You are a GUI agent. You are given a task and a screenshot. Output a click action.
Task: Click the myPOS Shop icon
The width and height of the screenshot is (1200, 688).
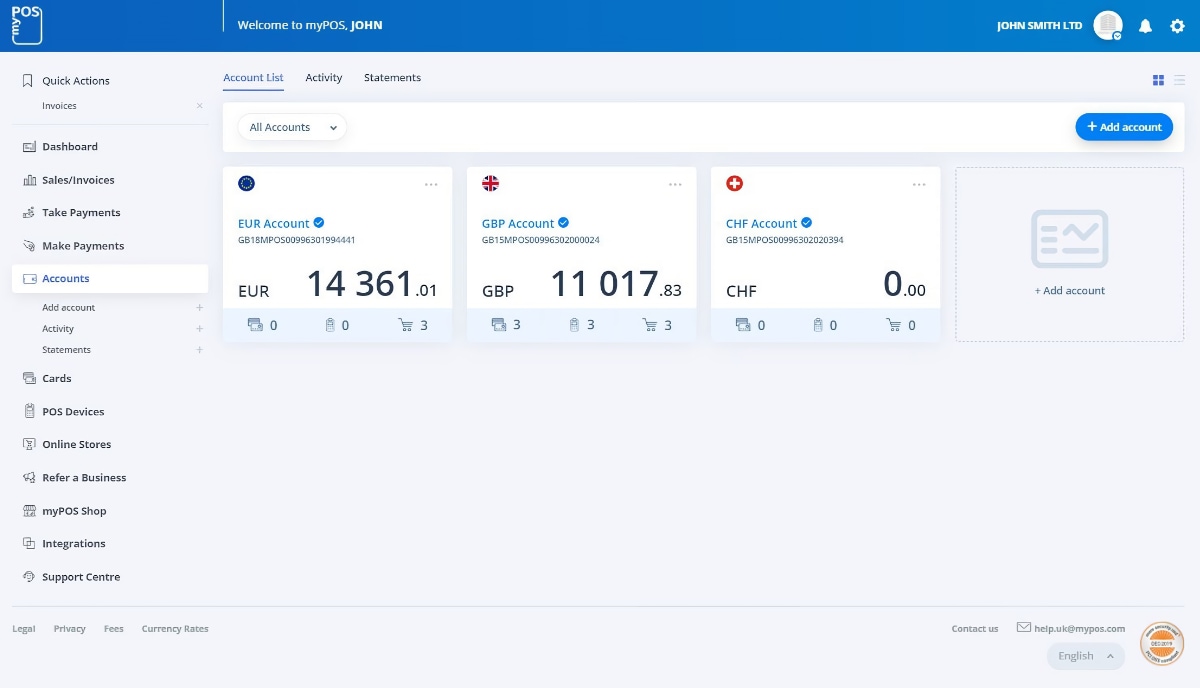point(29,511)
